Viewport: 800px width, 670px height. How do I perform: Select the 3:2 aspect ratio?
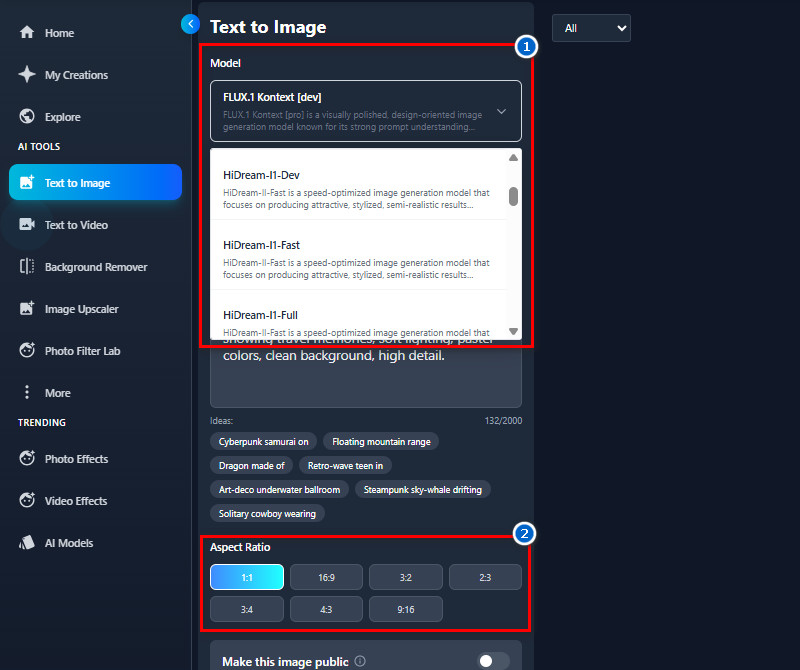(x=406, y=577)
